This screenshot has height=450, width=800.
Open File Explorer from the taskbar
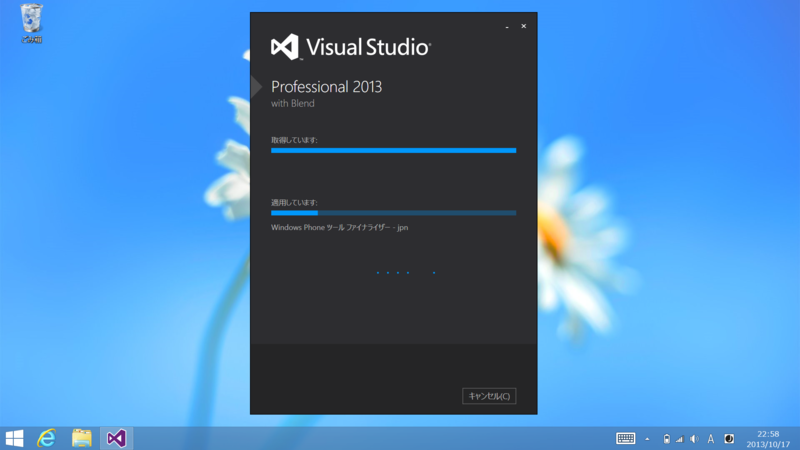pyautogui.click(x=82, y=438)
